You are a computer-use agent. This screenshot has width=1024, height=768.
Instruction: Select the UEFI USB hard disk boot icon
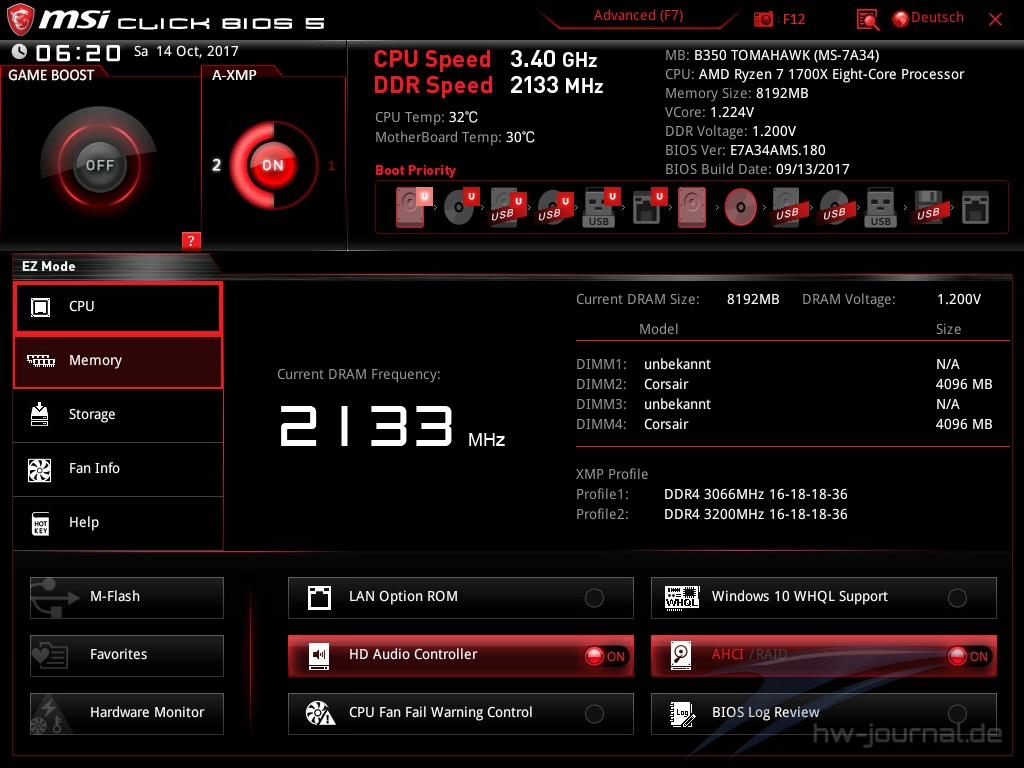click(506, 208)
